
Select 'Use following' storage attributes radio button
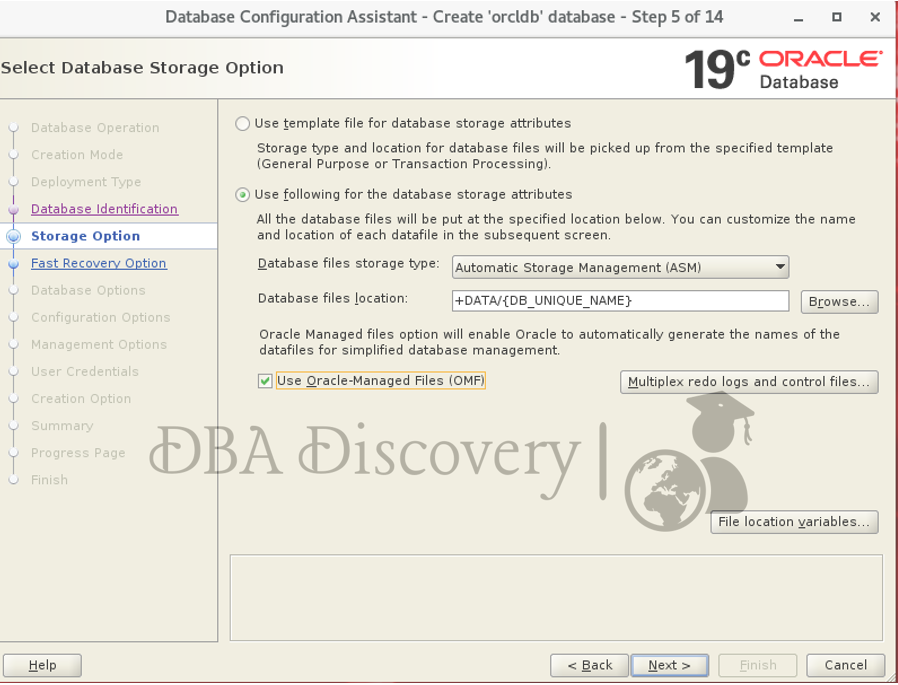(x=243, y=195)
